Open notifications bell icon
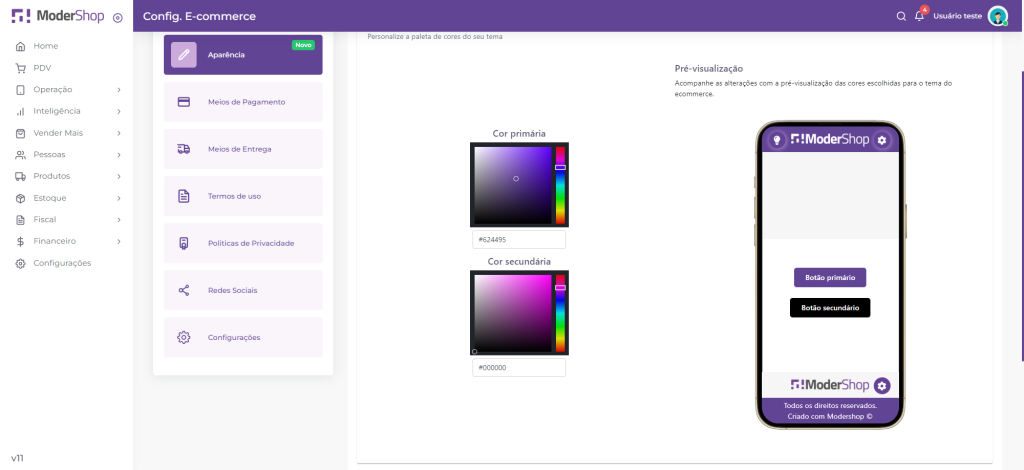 920,16
